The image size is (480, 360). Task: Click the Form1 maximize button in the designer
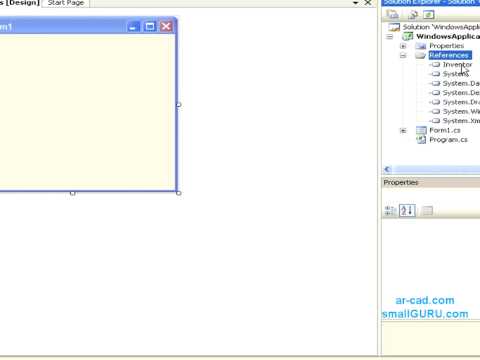150,27
